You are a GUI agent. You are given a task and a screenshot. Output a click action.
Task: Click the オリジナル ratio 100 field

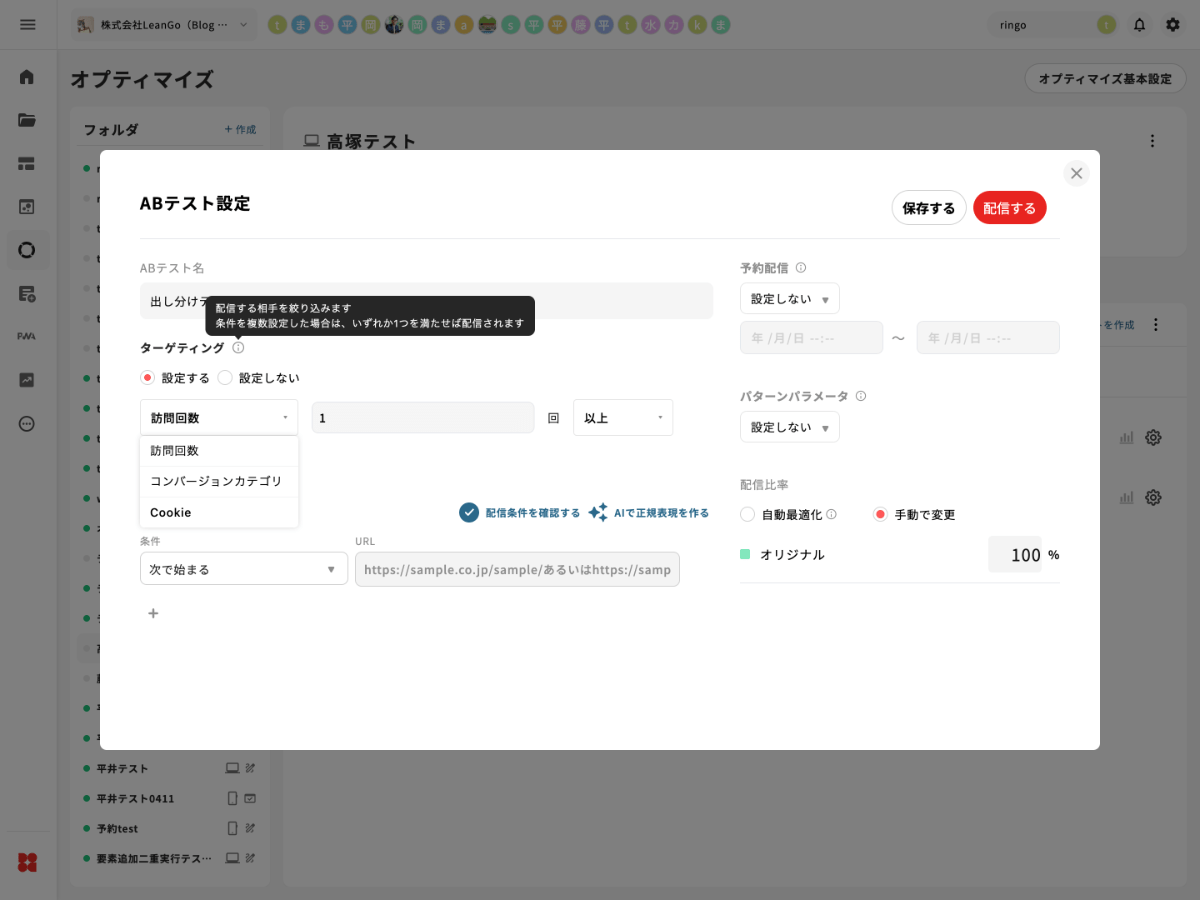coord(1015,554)
